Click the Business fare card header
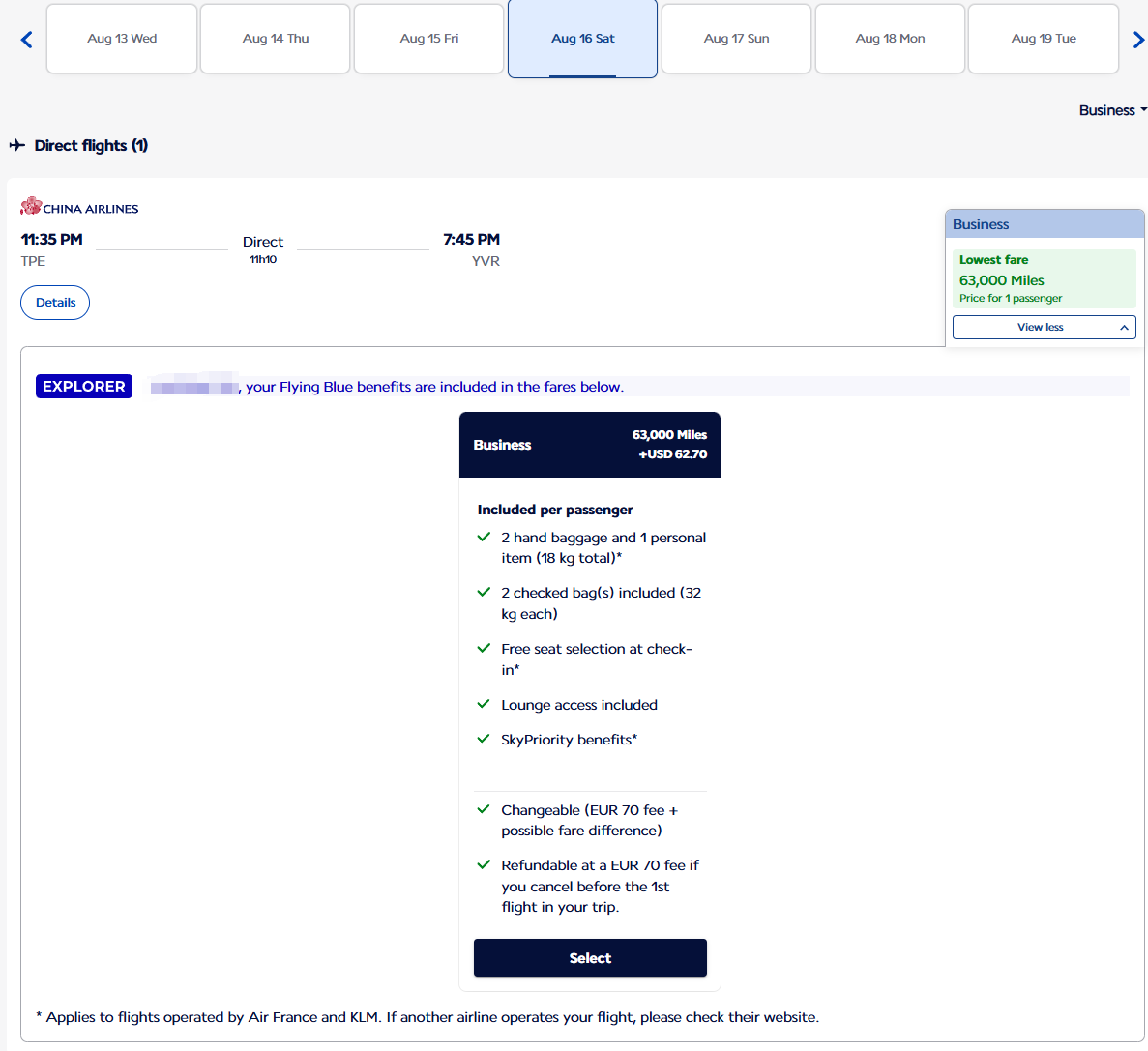Screen dimensions: 1148x1051 click(x=590, y=444)
